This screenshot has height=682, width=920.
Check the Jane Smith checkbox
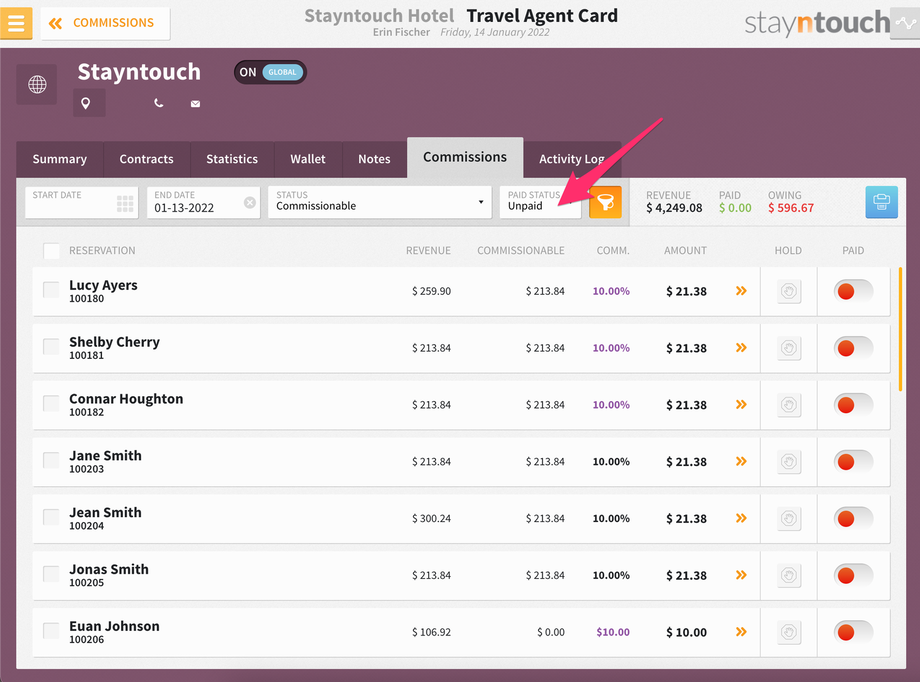(x=51, y=460)
